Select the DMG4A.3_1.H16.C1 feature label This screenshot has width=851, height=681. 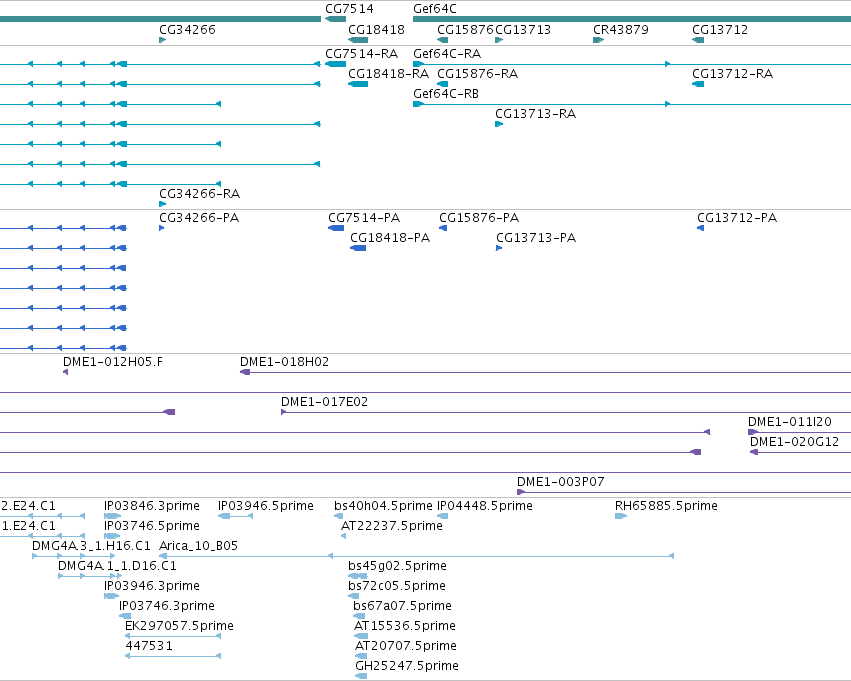[x=91, y=546]
